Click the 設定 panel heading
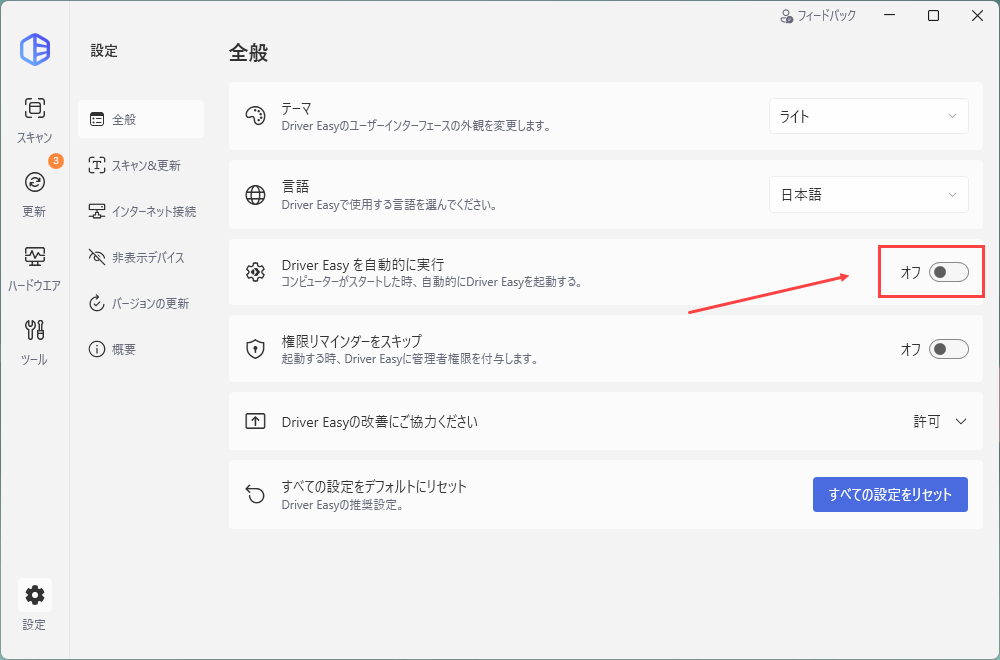 [x=104, y=51]
